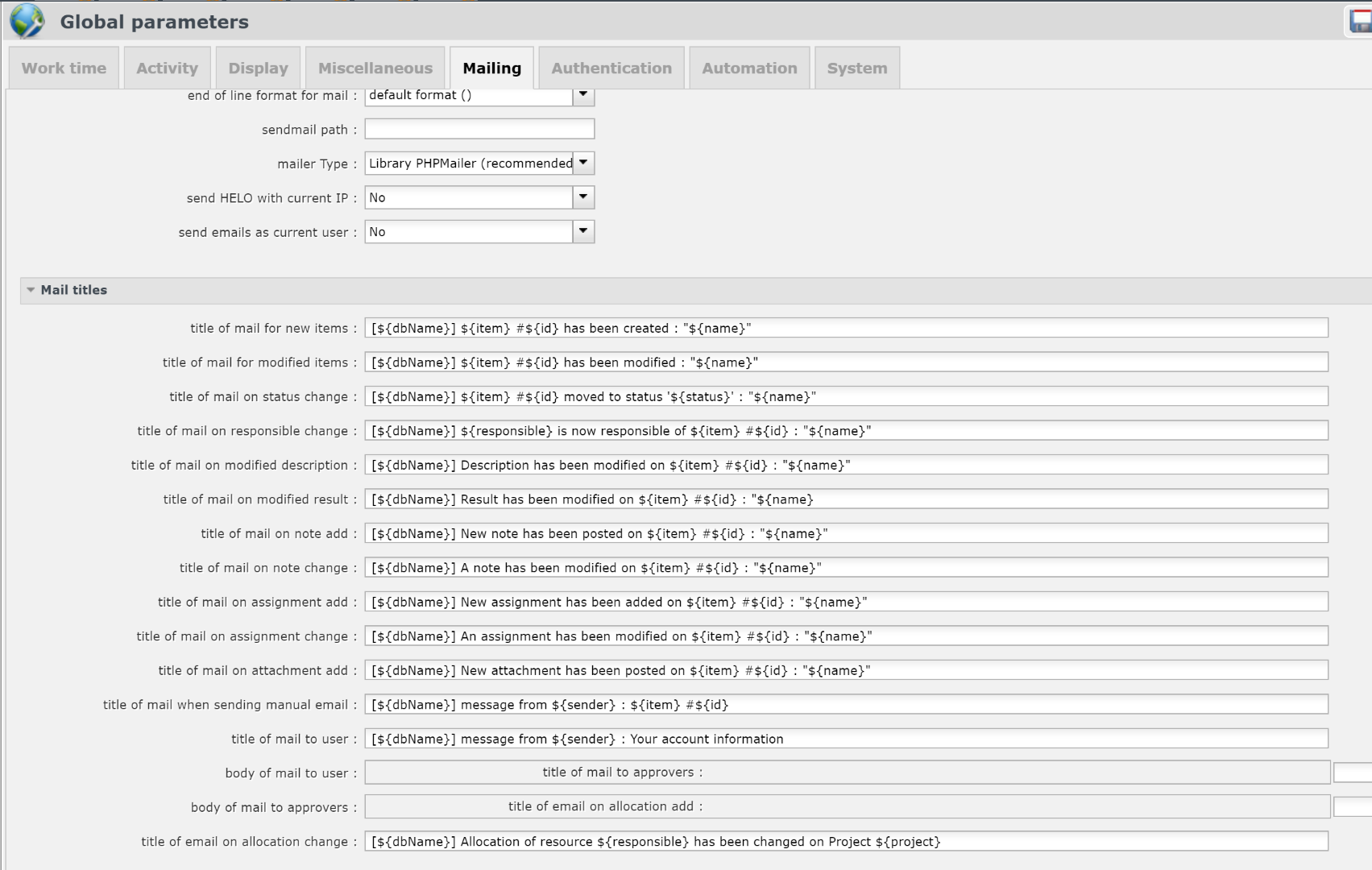Screen dimensions: 1372x870
Task: Open the send emails as current user dropdown
Action: (583, 232)
